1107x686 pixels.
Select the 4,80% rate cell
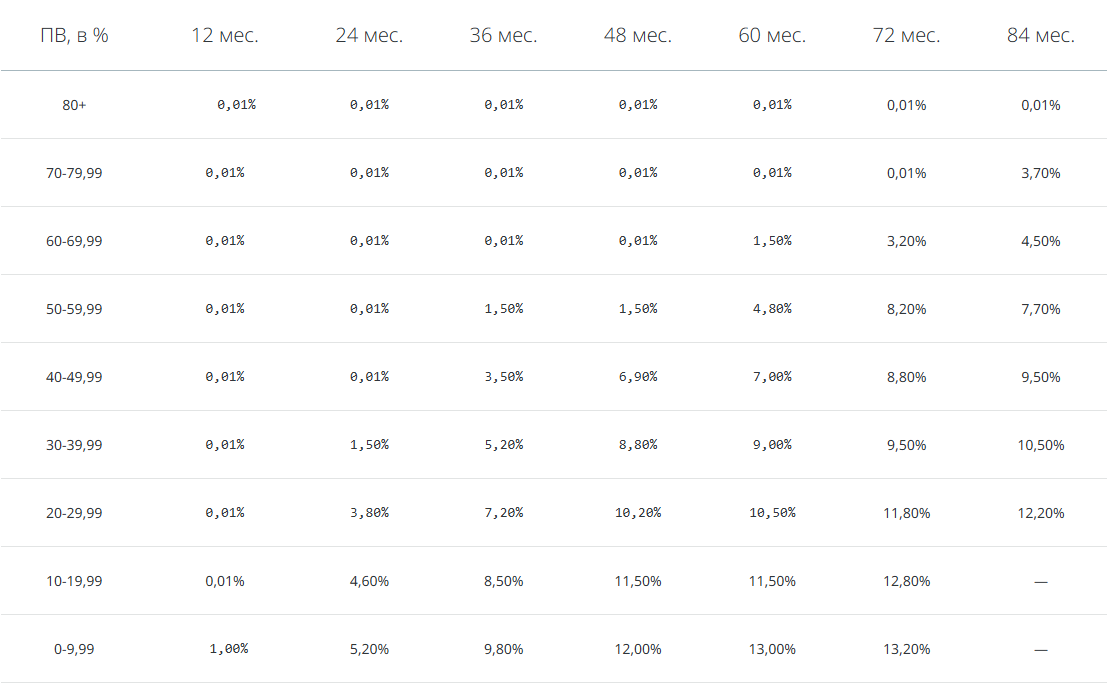click(772, 309)
